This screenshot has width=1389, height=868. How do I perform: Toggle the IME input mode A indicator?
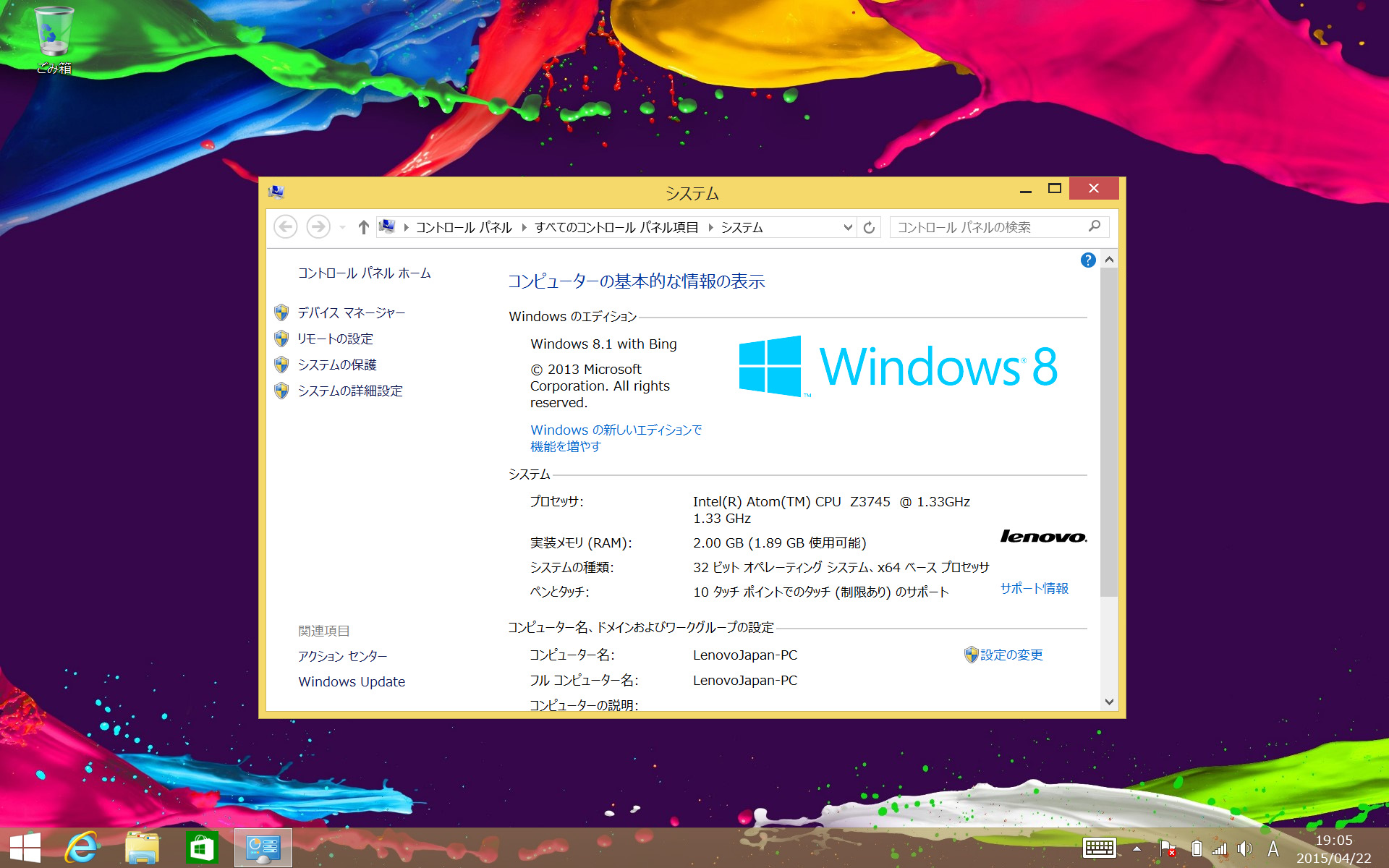pyautogui.click(x=1273, y=848)
